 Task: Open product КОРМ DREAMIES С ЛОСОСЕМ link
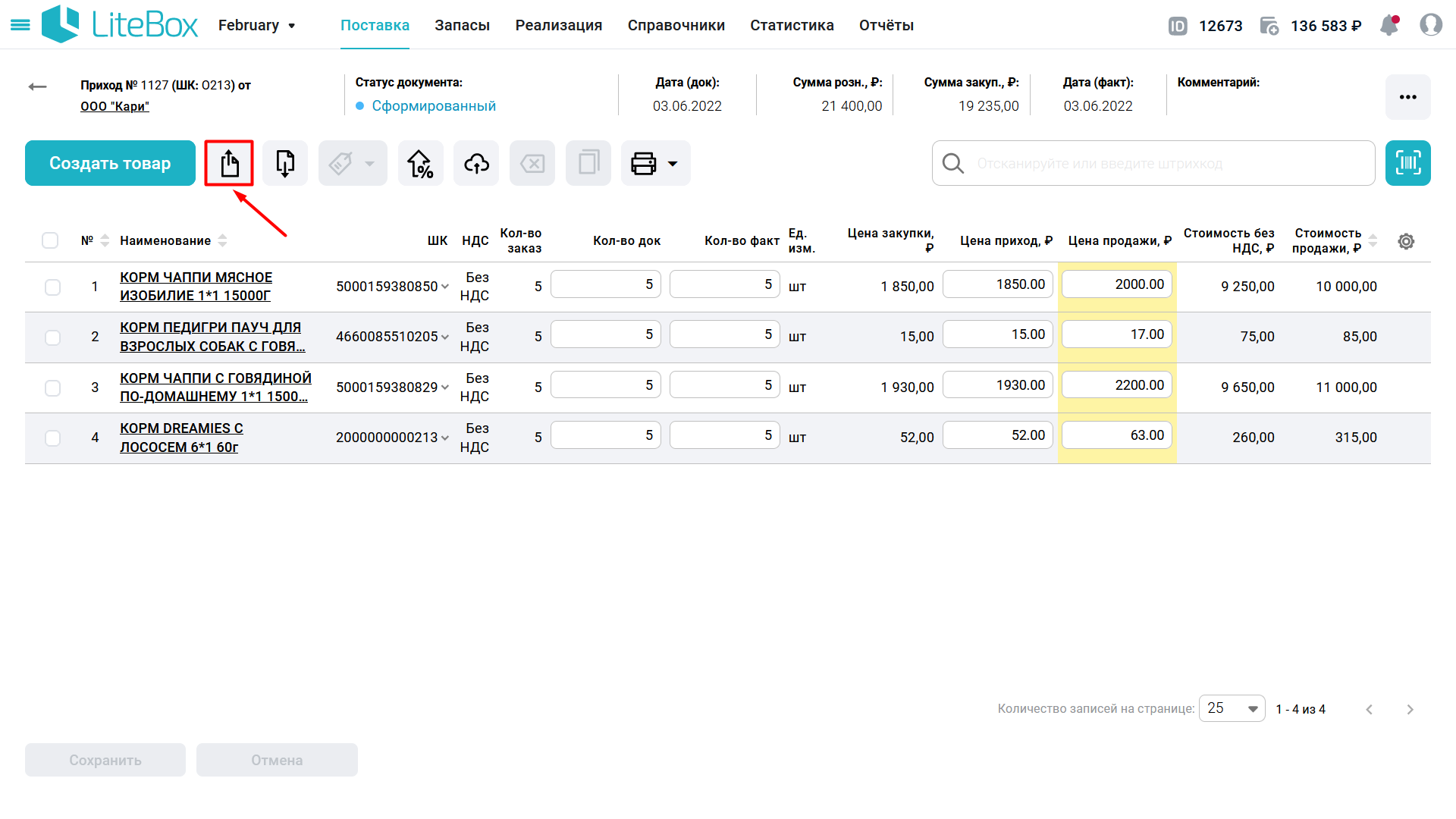coord(181,438)
